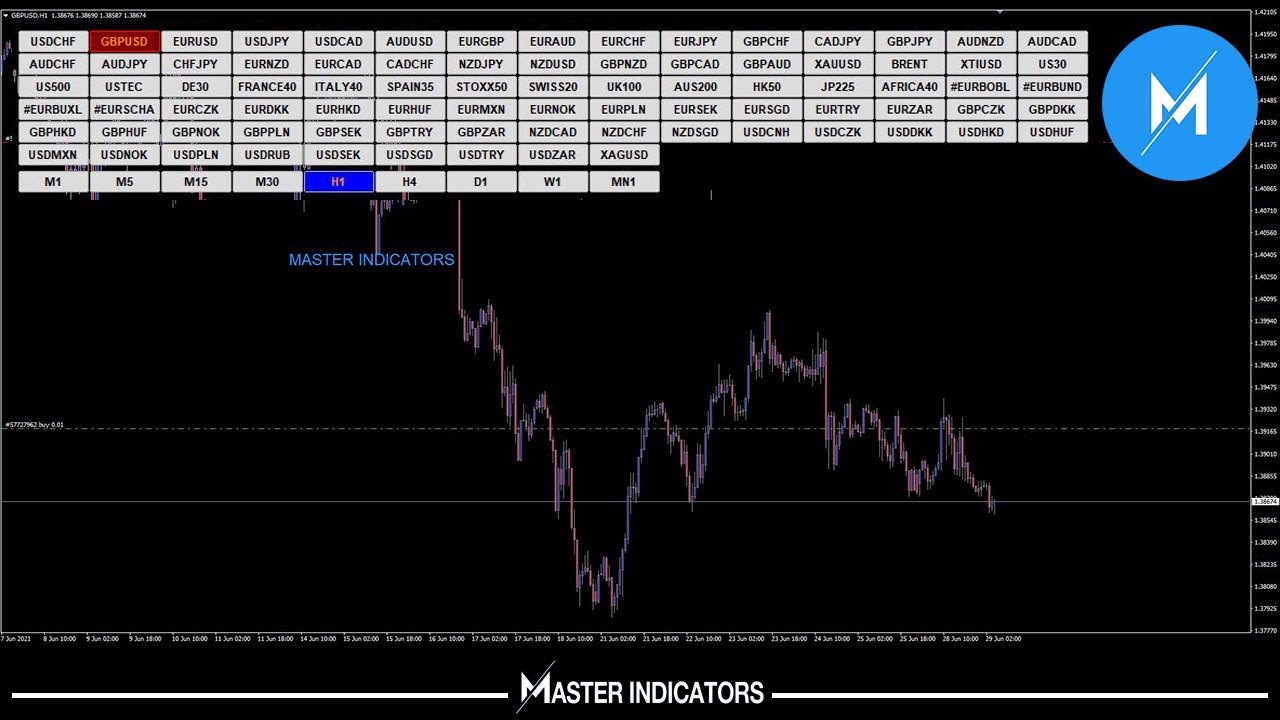Choose USDRUB symbol button
This screenshot has width=1280, height=720.
267,155
